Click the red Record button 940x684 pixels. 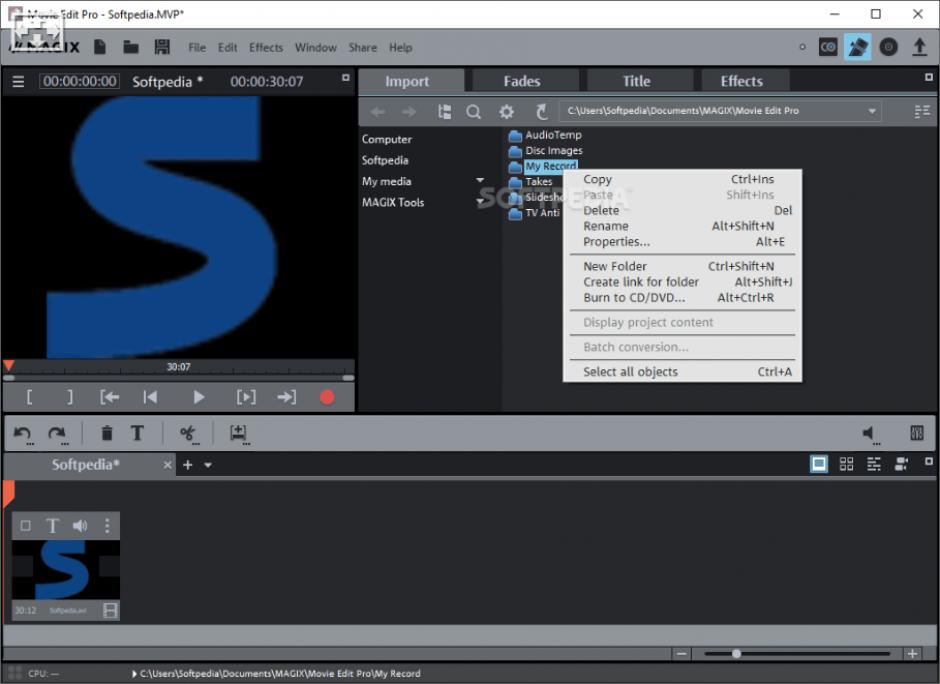(327, 397)
